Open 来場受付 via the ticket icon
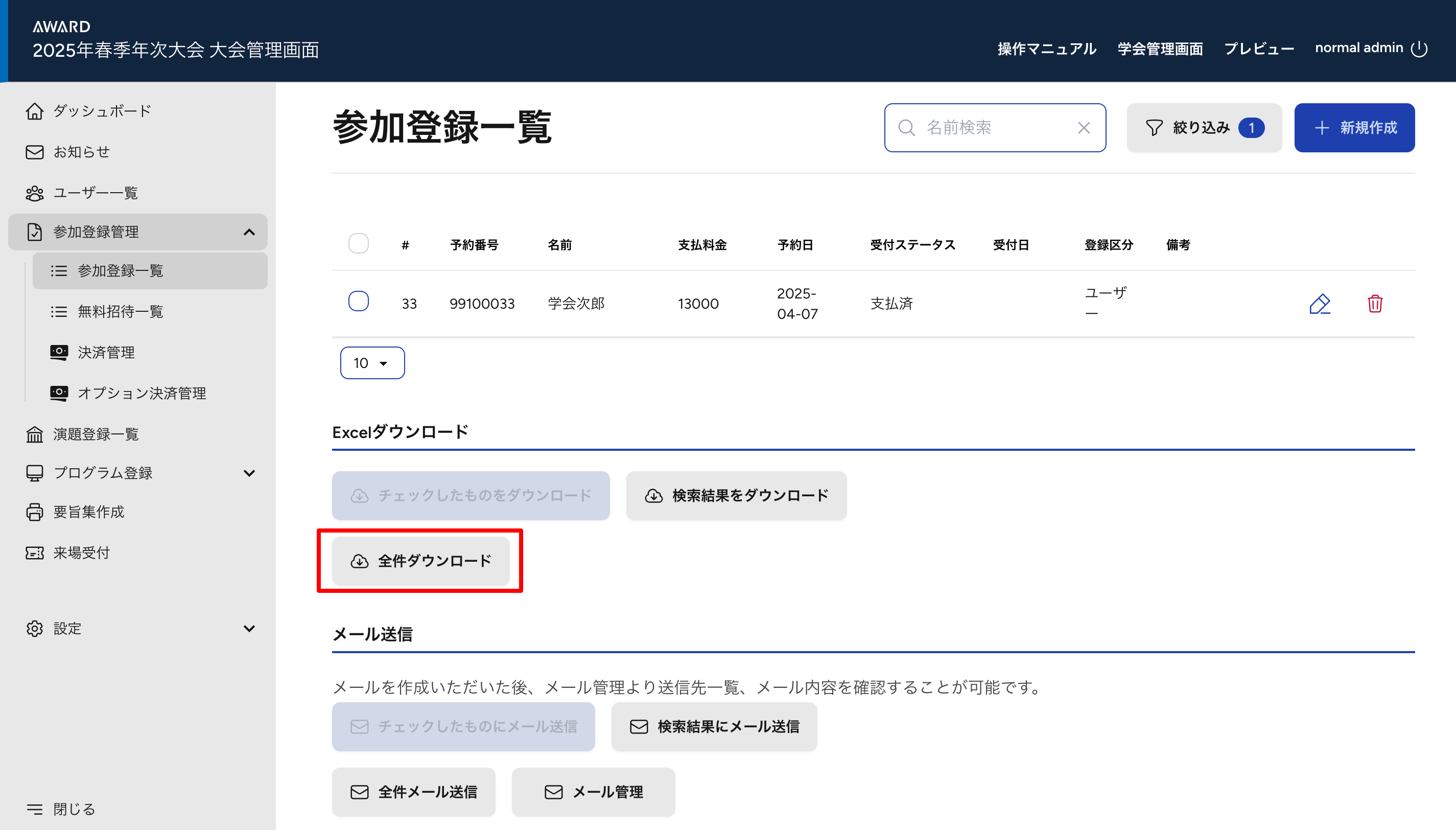This screenshot has height=830, width=1456. click(x=35, y=553)
